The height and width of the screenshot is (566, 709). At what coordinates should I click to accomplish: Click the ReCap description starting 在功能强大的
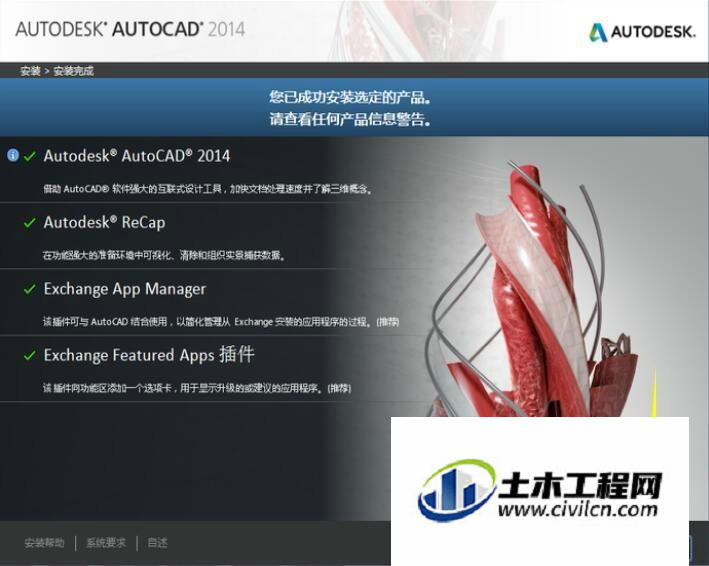(x=164, y=255)
